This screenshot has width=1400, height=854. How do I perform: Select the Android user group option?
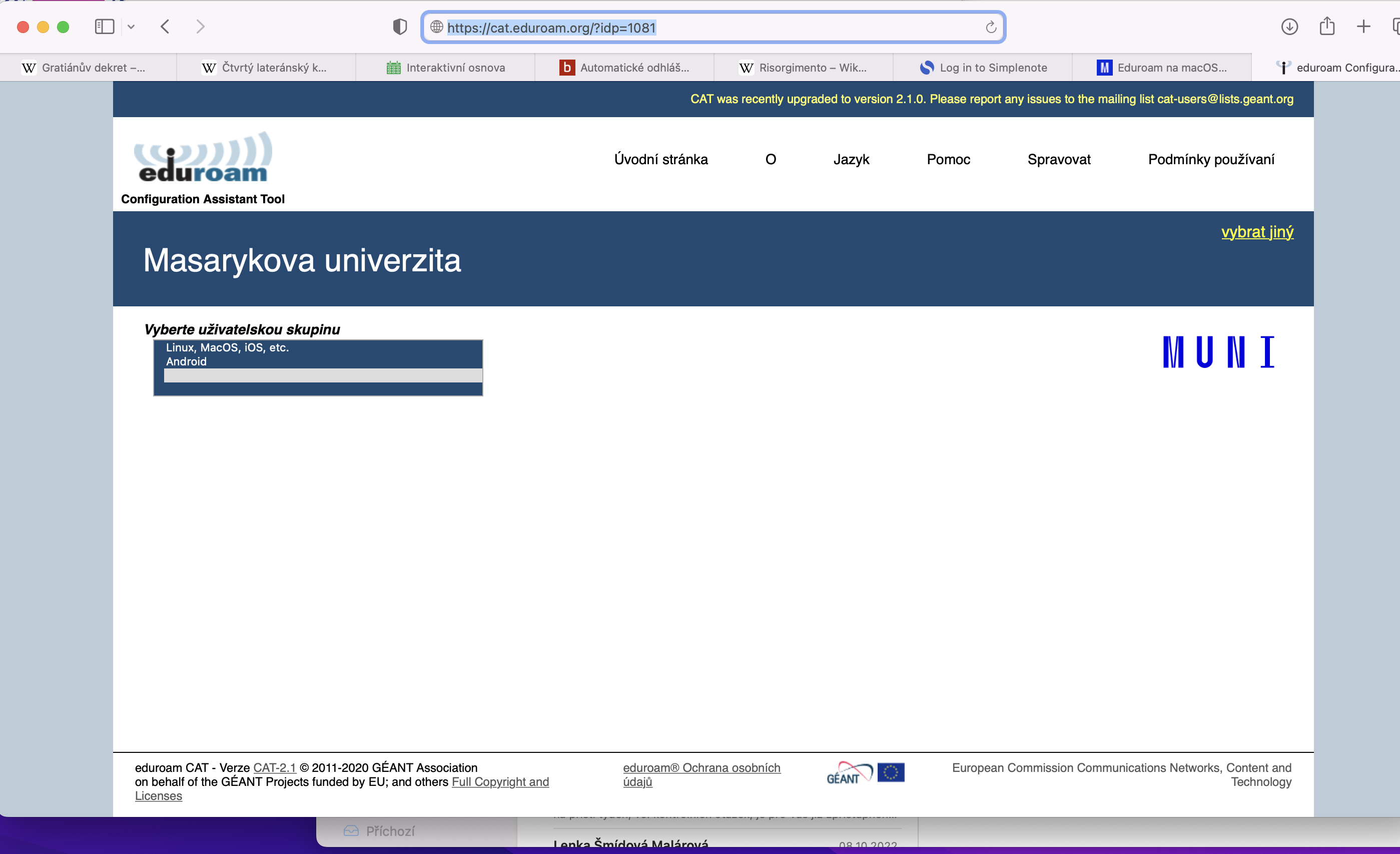pos(323,361)
